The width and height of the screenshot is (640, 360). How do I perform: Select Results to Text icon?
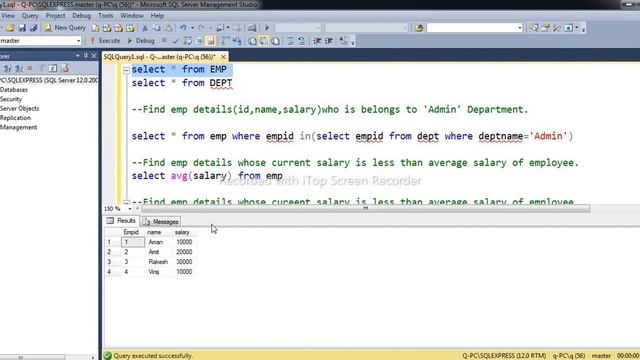pos(252,41)
